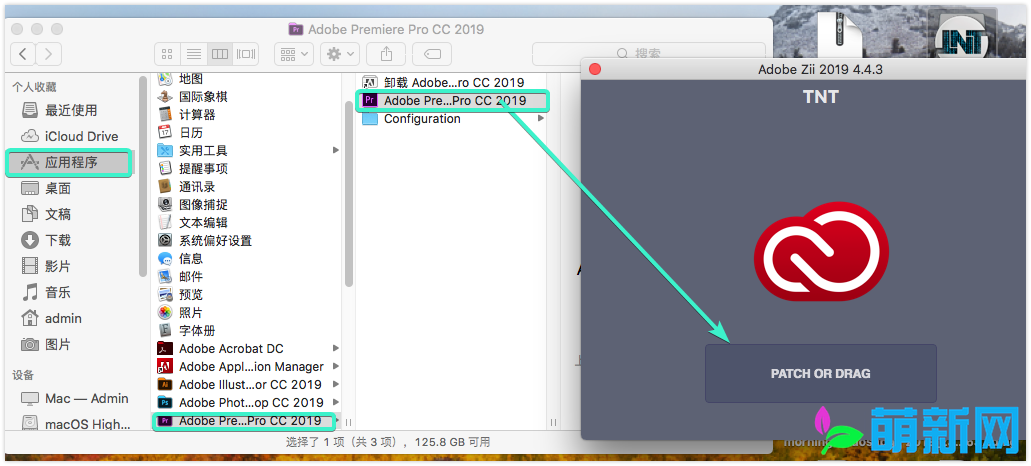Select 日历 app icon
This screenshot has width=1031, height=466.
point(165,132)
